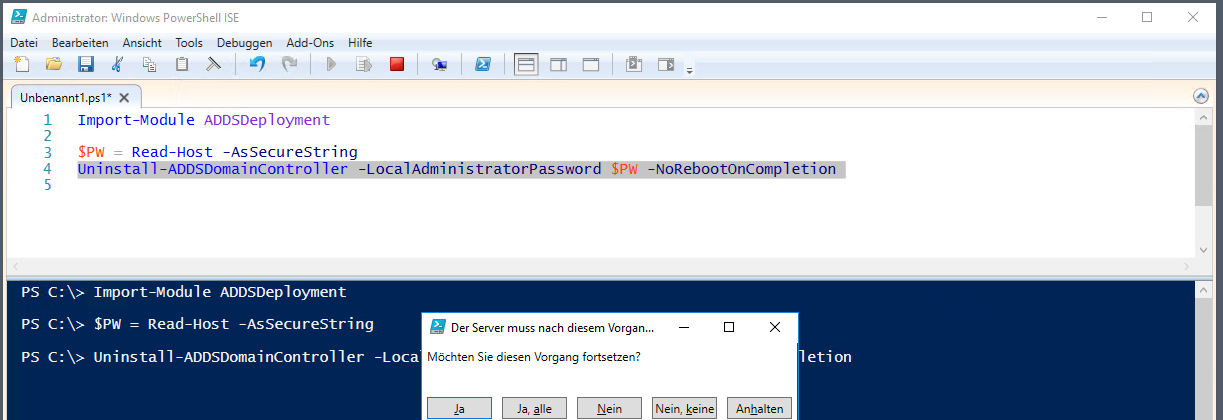Choose Ja, alle in the dialog
The width and height of the screenshot is (1223, 420).
(x=534, y=409)
